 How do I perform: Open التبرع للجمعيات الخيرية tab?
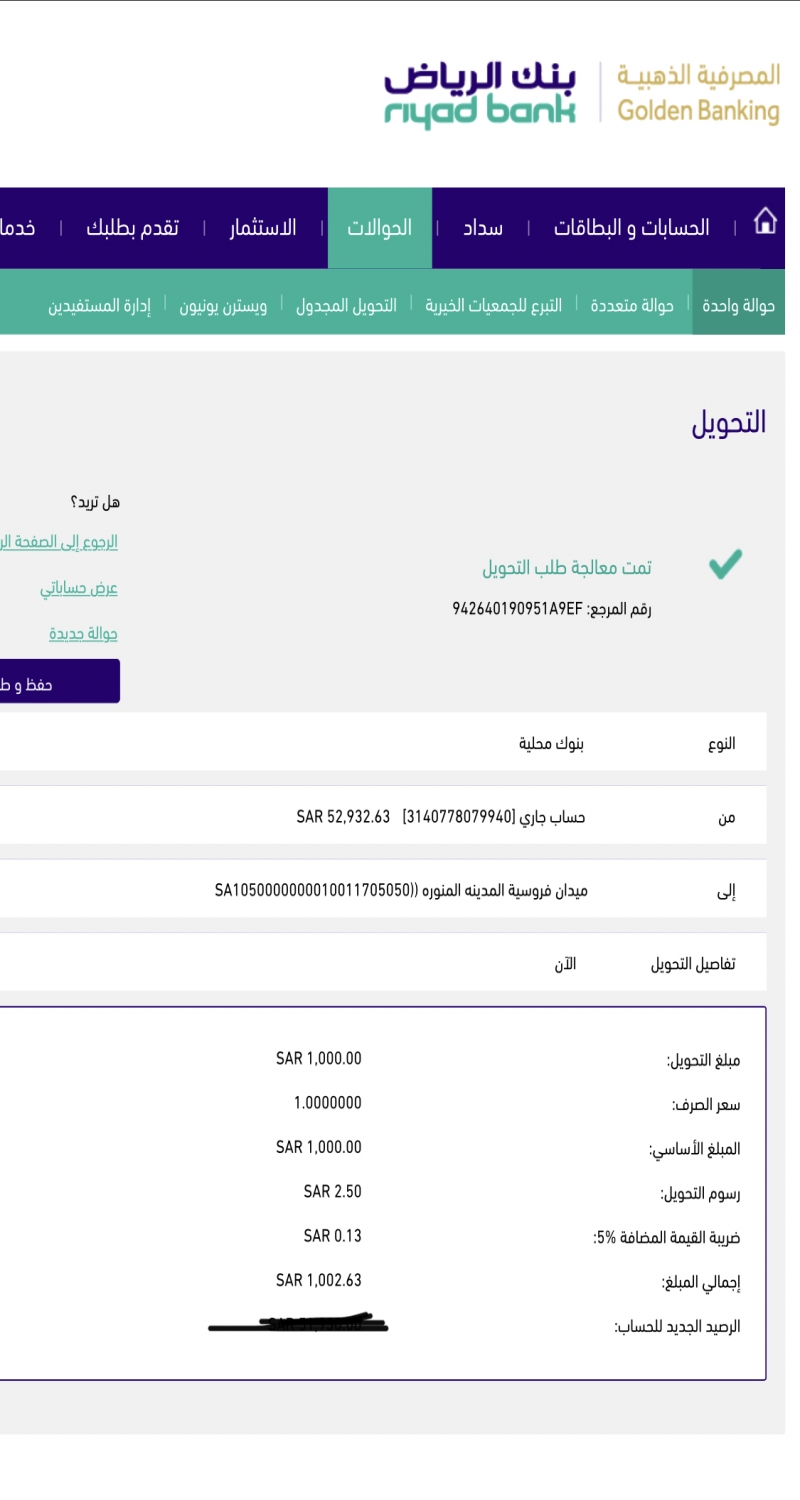point(494,305)
